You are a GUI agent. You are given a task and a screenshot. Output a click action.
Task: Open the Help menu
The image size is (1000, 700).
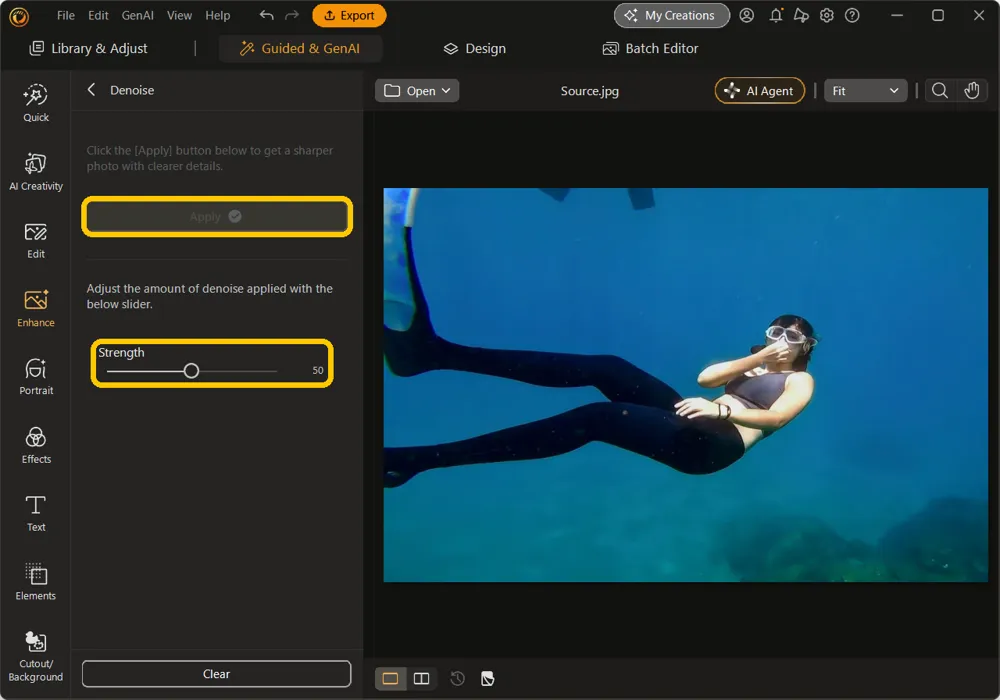click(x=217, y=15)
